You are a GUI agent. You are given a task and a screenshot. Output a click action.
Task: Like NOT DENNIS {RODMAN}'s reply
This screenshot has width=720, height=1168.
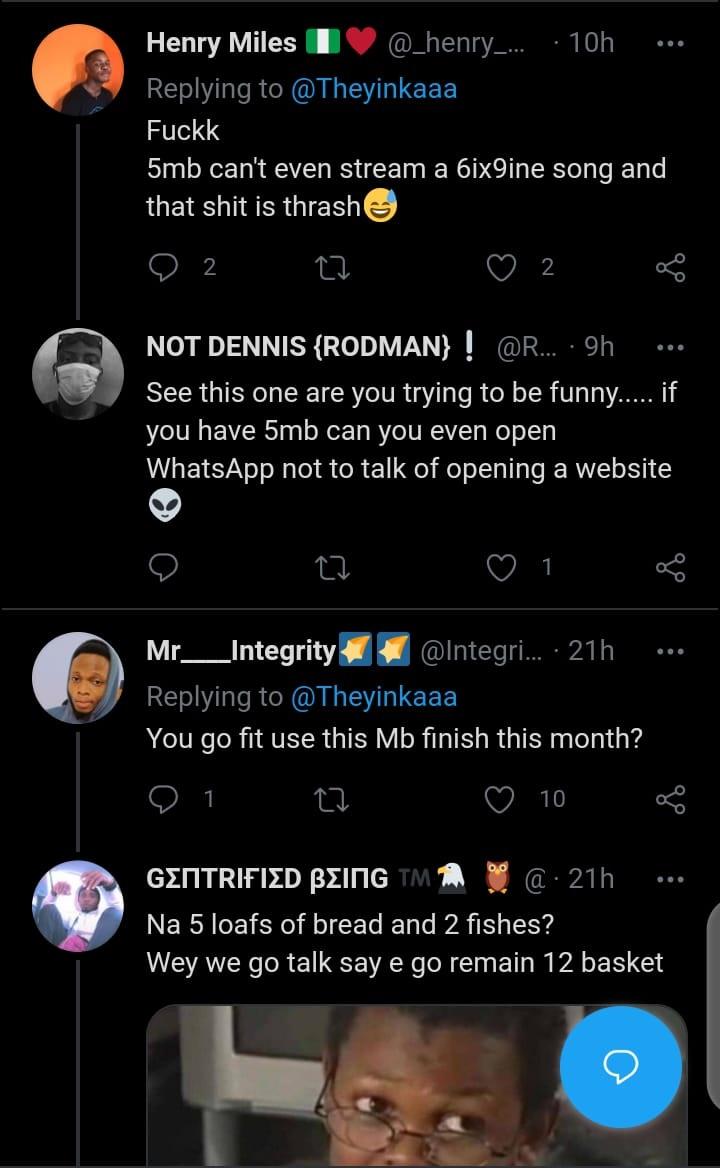[501, 567]
